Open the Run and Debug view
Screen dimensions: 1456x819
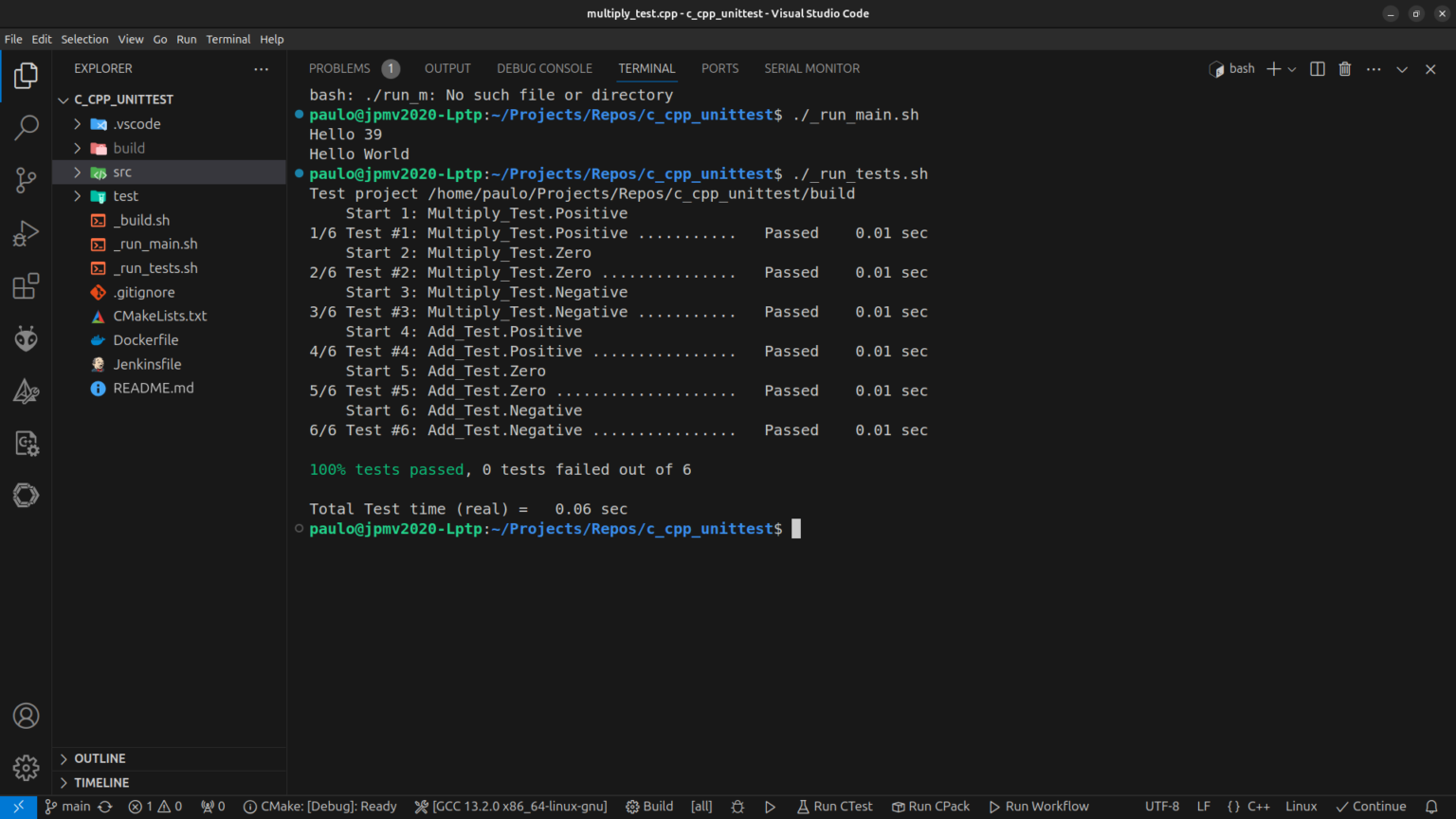[x=26, y=233]
